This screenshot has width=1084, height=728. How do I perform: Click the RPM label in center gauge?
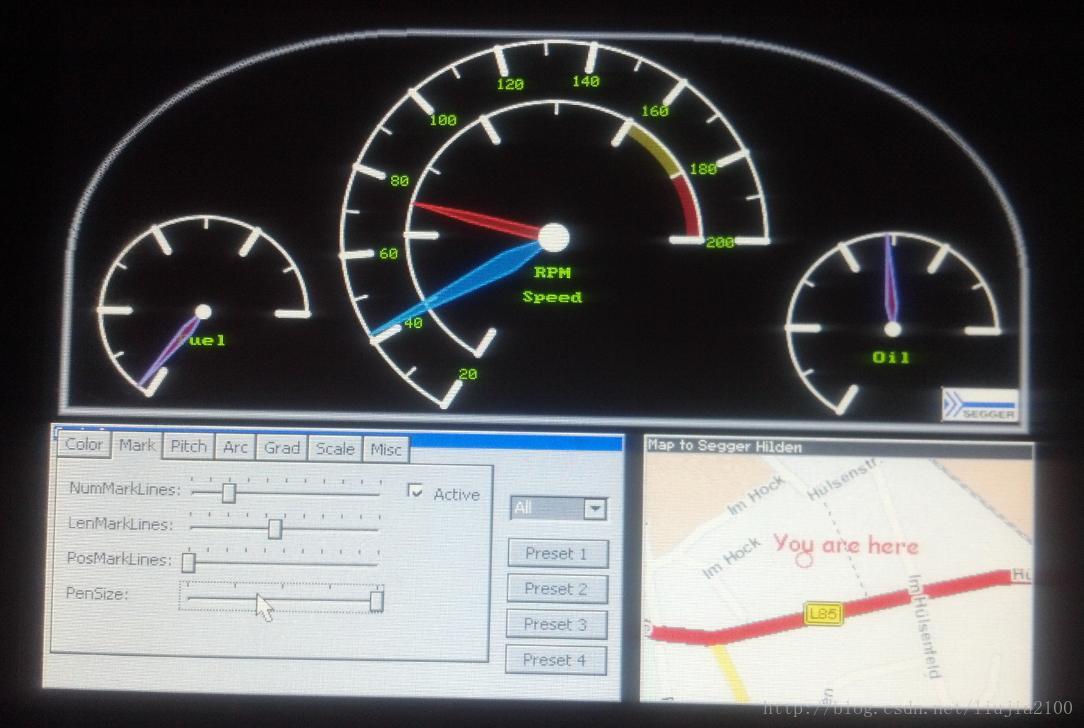(552, 272)
